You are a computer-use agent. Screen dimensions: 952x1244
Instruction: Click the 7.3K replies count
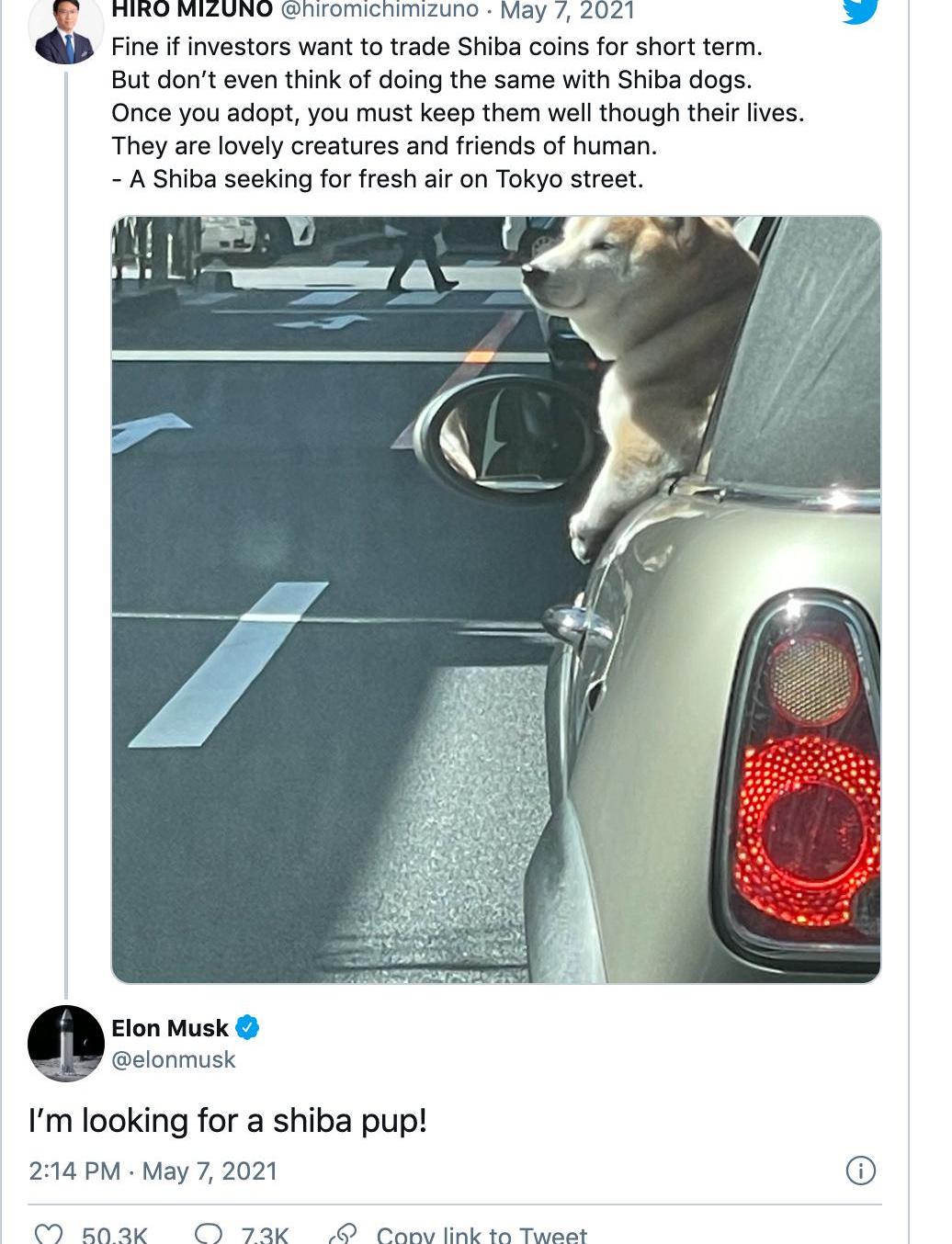pos(266,1235)
